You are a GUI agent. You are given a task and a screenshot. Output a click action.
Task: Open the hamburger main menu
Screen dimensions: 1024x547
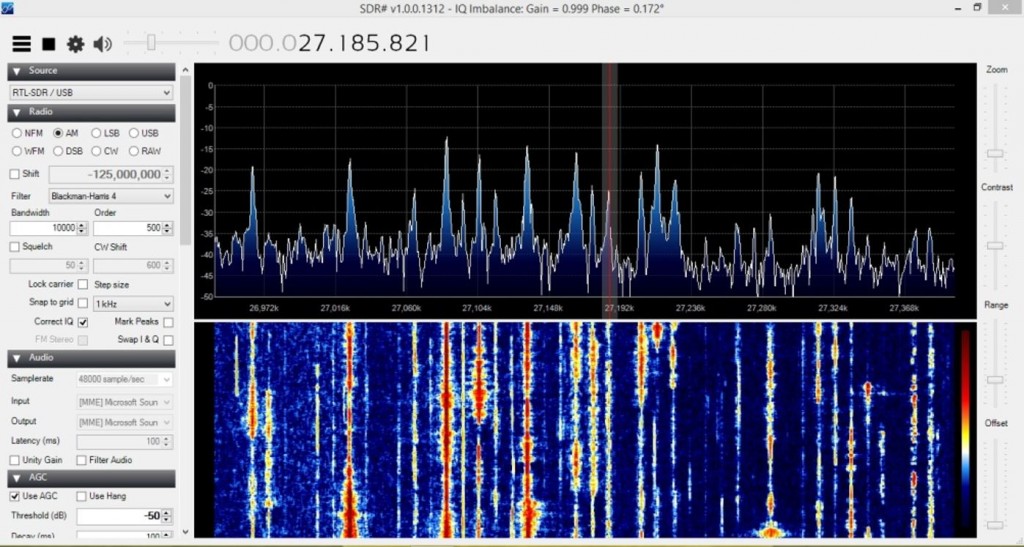[x=21, y=44]
